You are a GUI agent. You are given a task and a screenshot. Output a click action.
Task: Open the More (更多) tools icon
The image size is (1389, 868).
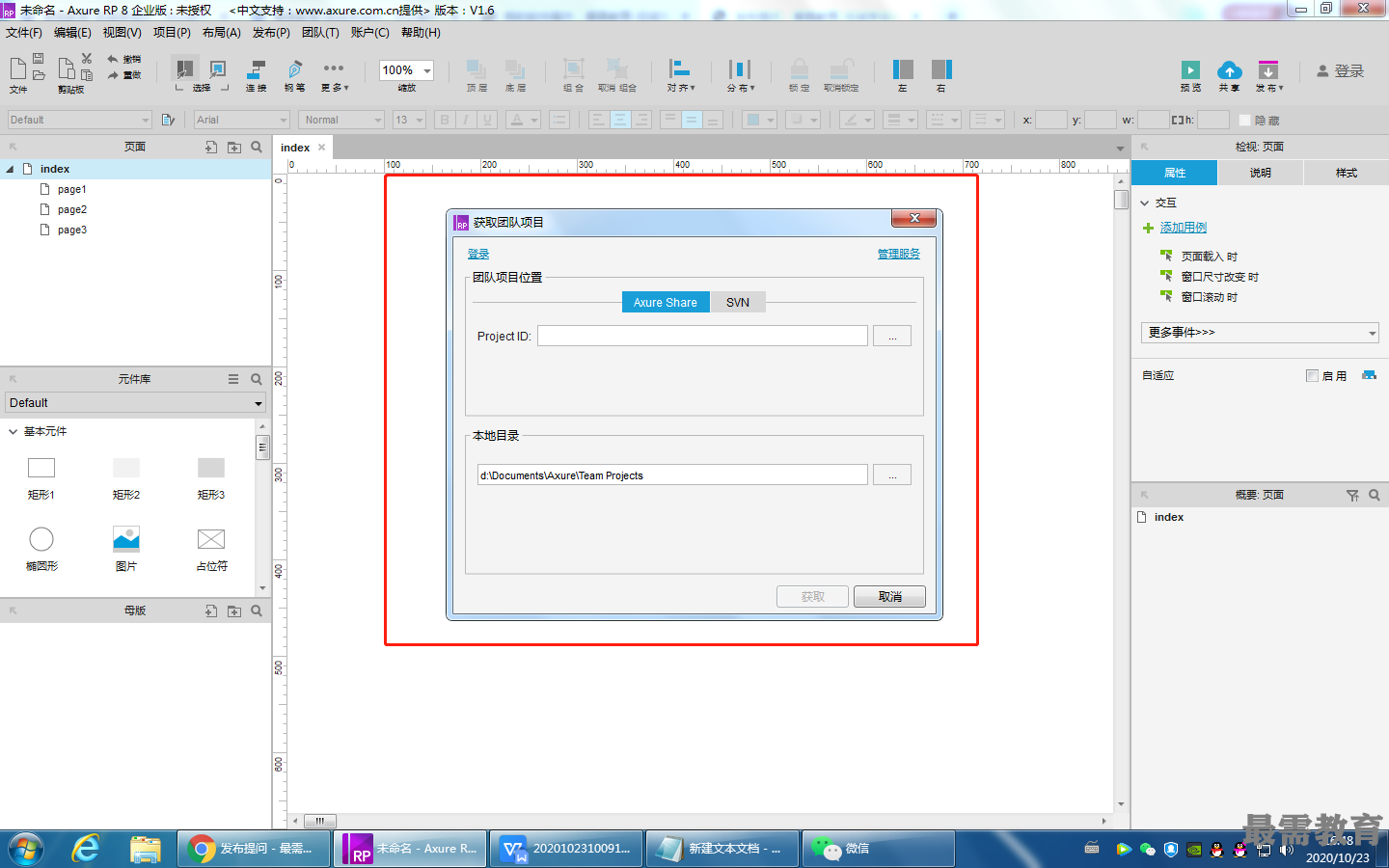pyautogui.click(x=334, y=68)
